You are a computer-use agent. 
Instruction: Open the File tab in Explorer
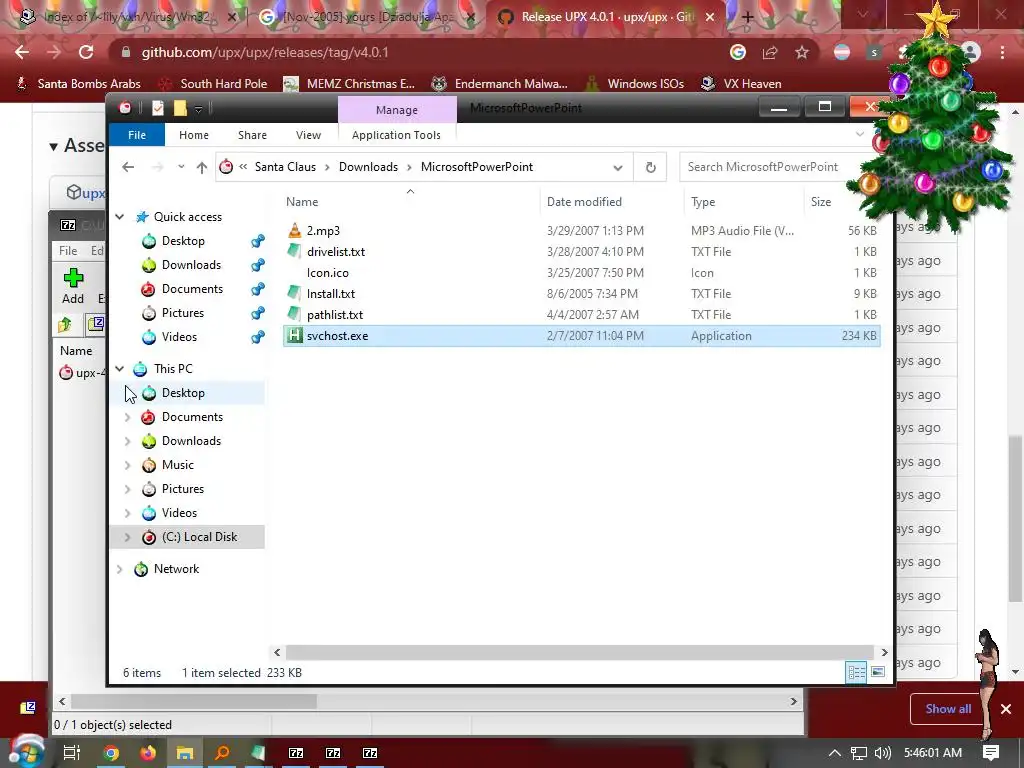tap(137, 135)
